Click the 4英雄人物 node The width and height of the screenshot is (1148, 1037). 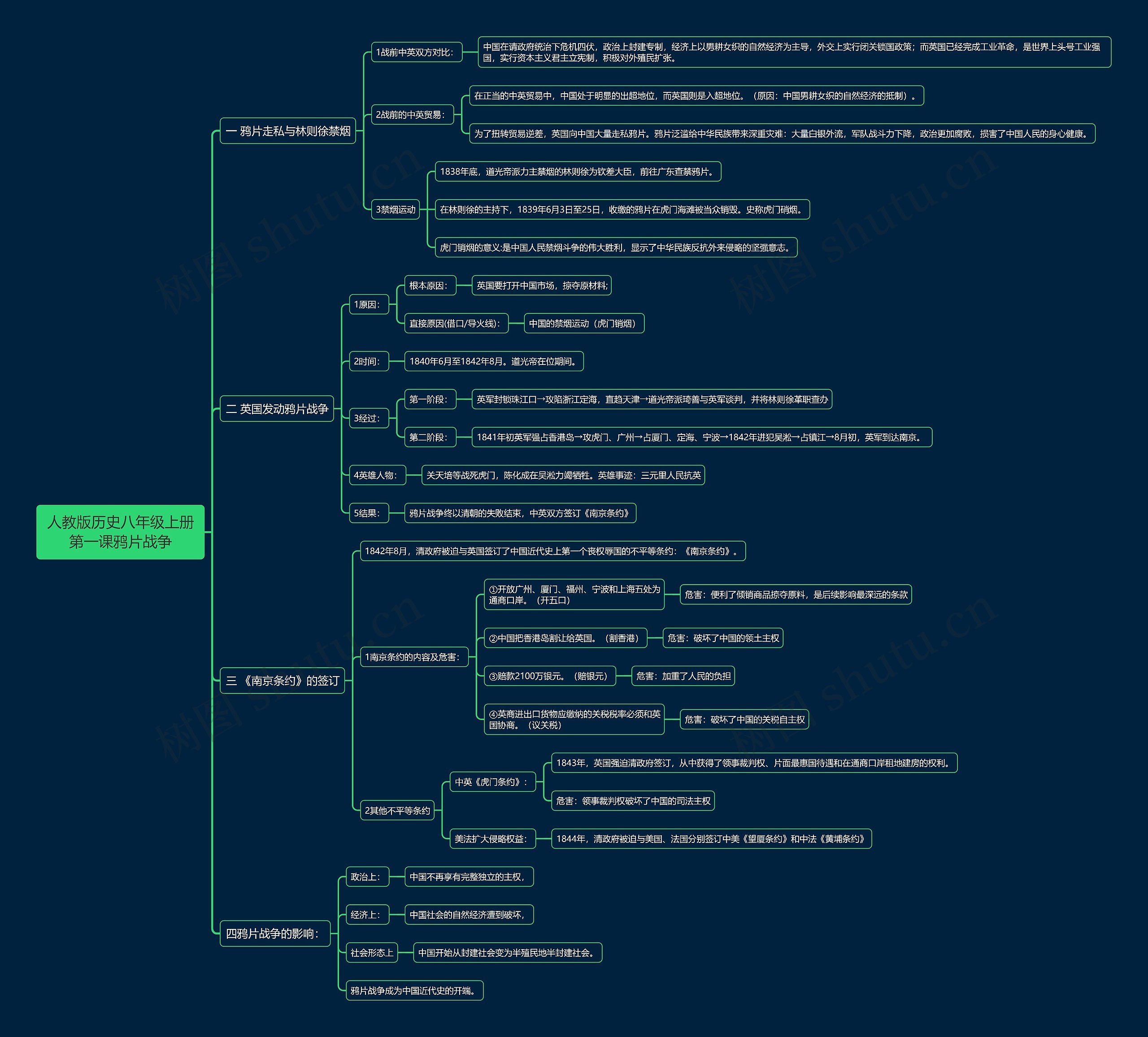coord(377,475)
